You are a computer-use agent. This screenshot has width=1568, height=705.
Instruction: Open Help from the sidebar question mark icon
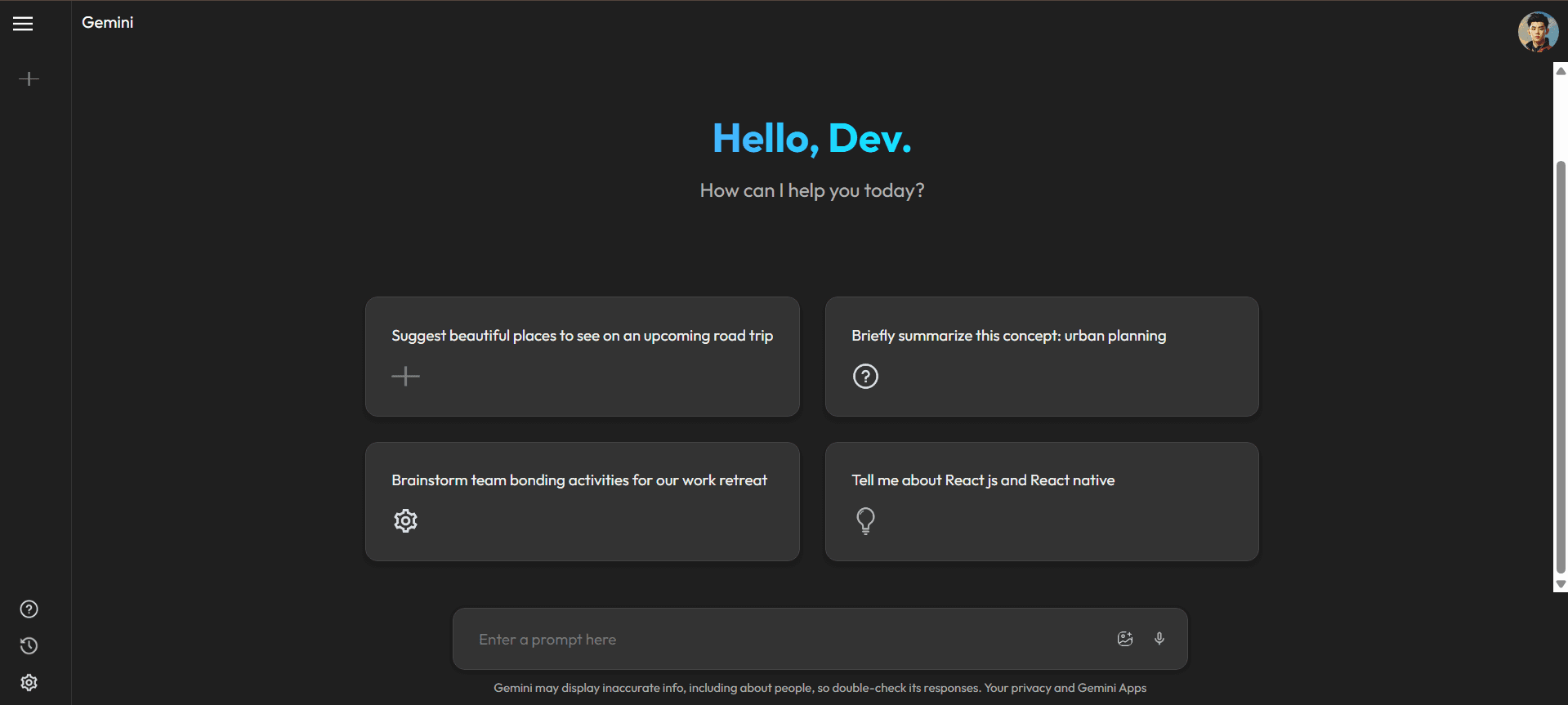coord(29,609)
